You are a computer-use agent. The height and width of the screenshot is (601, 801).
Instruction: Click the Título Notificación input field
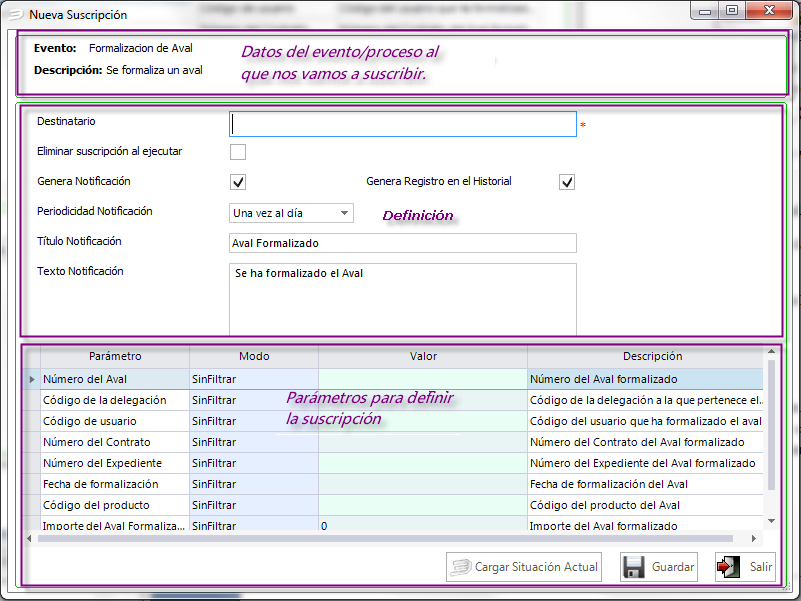pos(403,243)
